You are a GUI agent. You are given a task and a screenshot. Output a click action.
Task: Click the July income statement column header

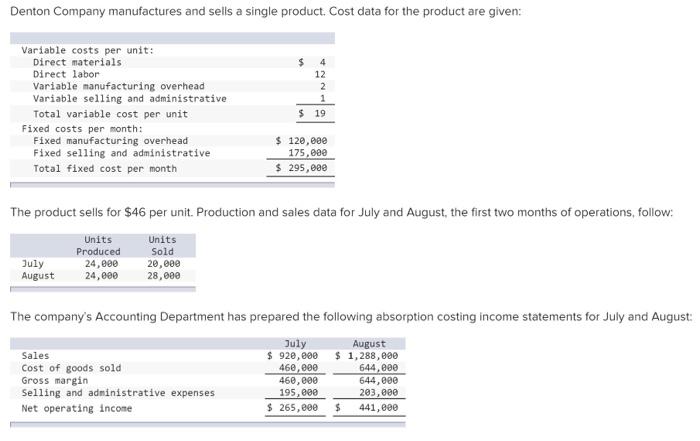[x=295, y=344]
